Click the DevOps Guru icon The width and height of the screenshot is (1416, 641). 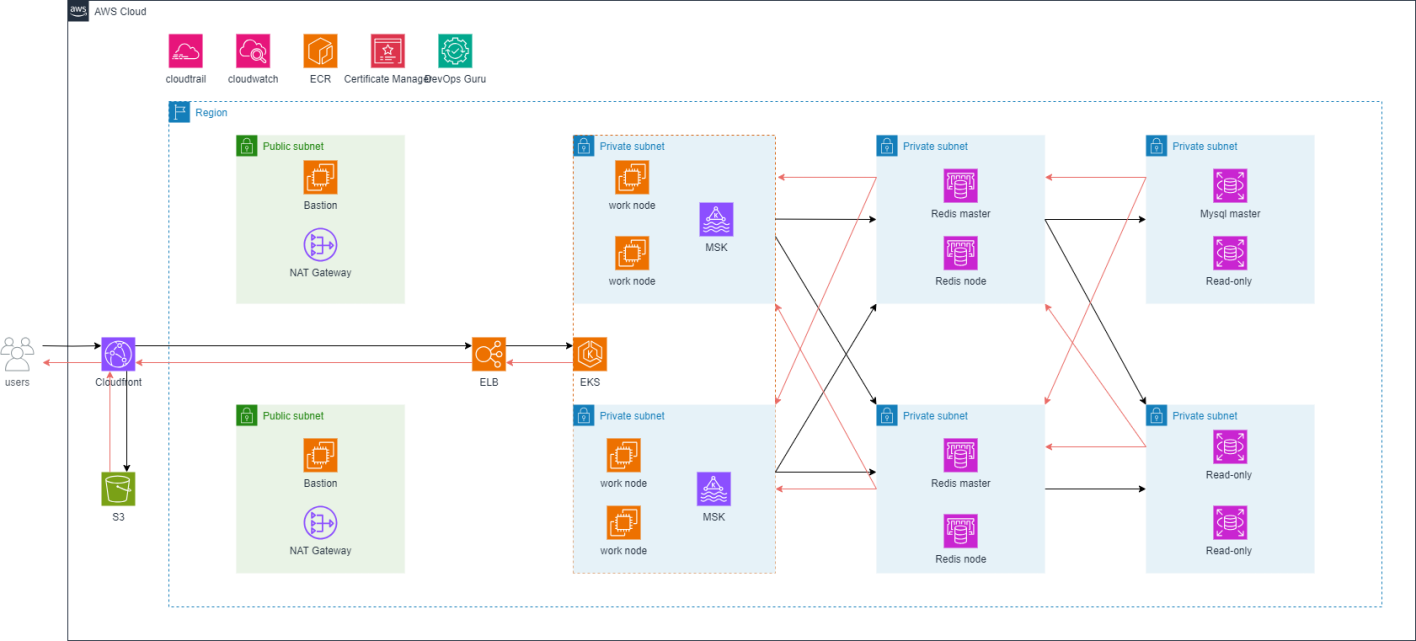tap(455, 51)
